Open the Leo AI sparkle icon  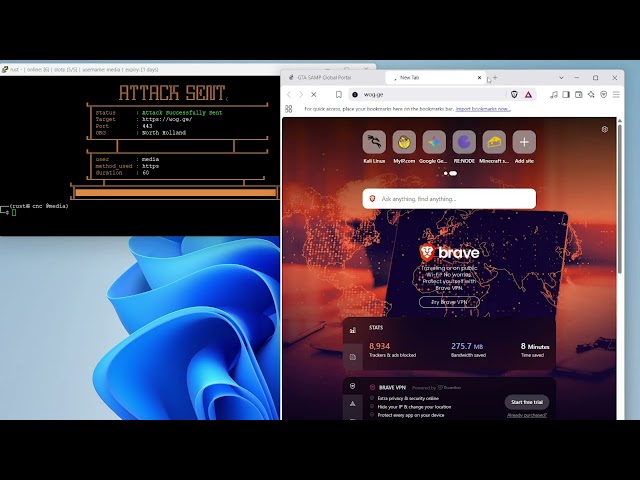591,95
